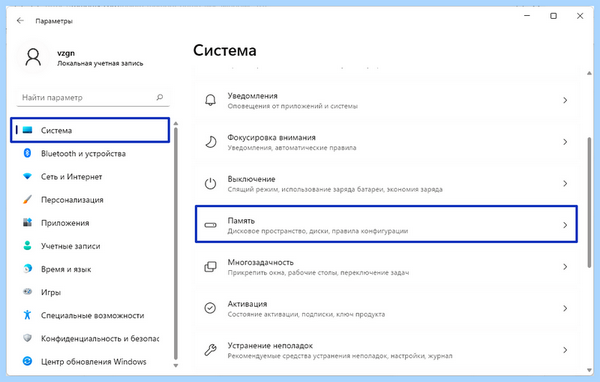Click Оповещения от приложений и системы text
600x382 pixels.
click(x=293, y=106)
